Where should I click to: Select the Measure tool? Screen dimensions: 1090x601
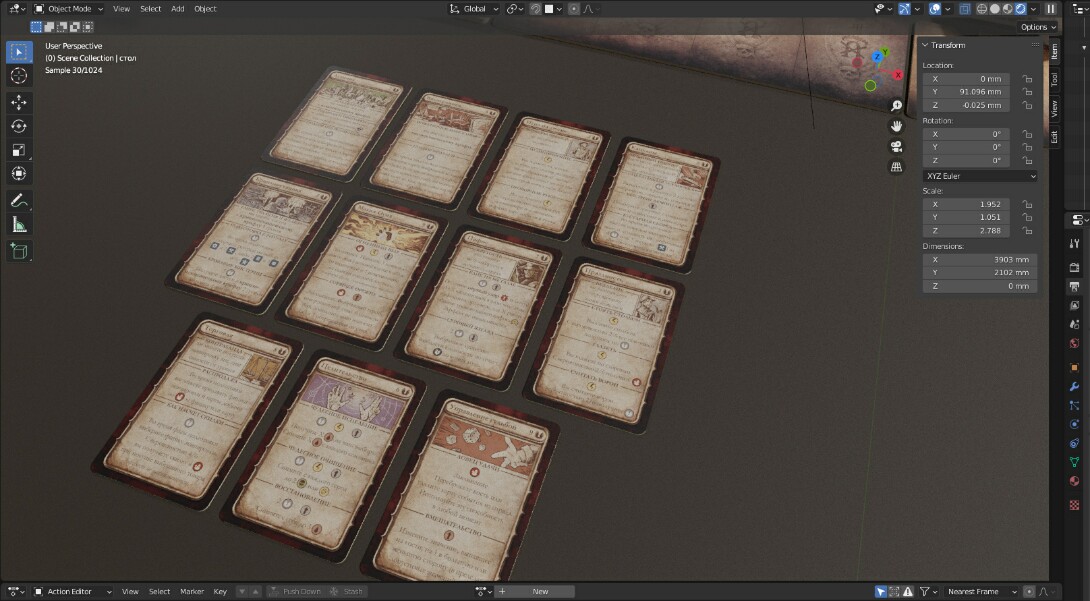point(19,224)
